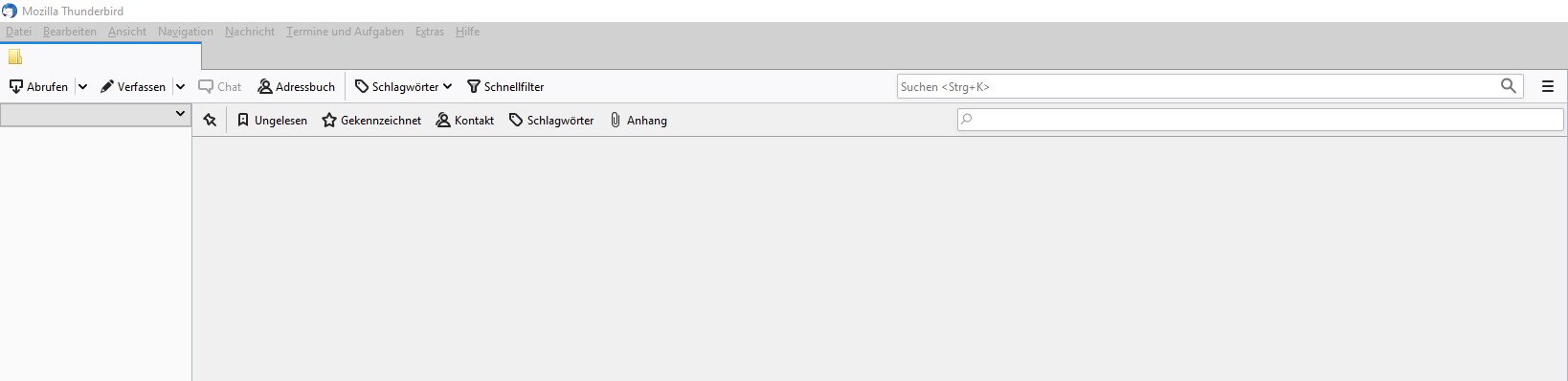
Task: Toggle the Ungelesen unread filter
Action: coord(272,120)
